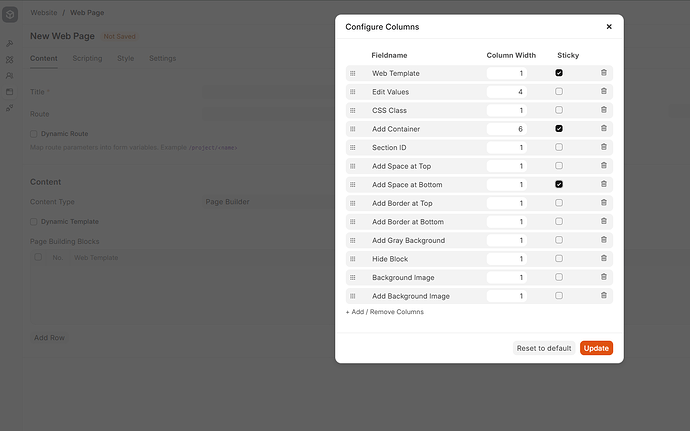690x431 pixels.
Task: Click trash icon for Edit Values
Action: click(604, 91)
